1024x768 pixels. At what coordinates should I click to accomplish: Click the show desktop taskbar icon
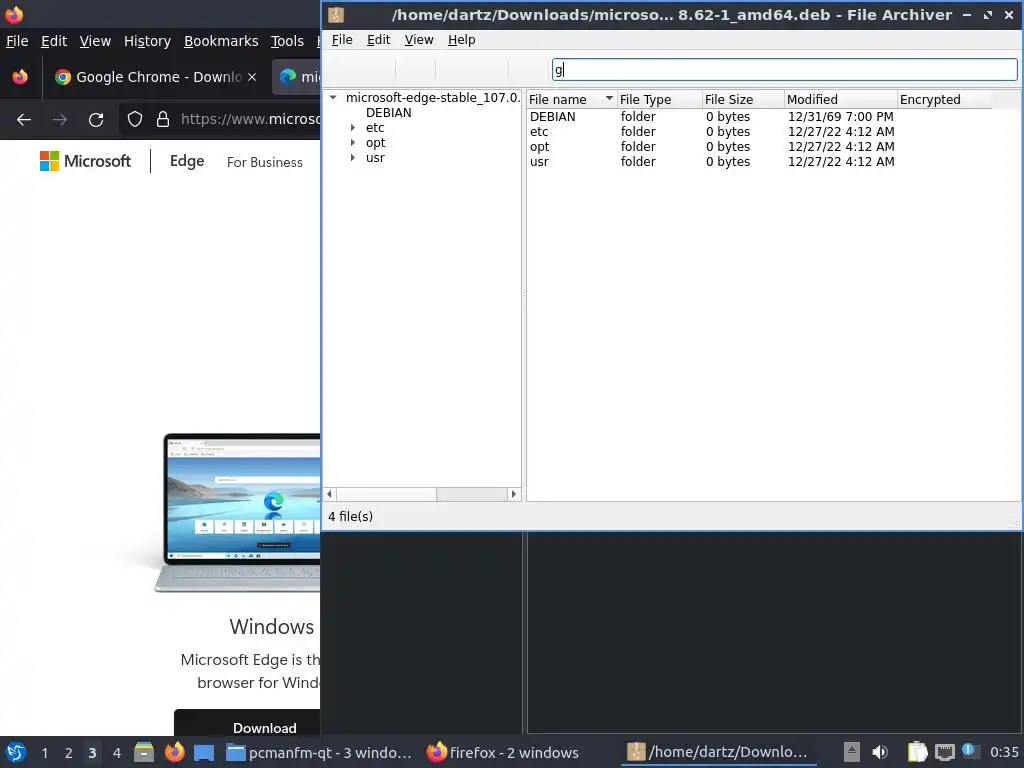coord(204,753)
